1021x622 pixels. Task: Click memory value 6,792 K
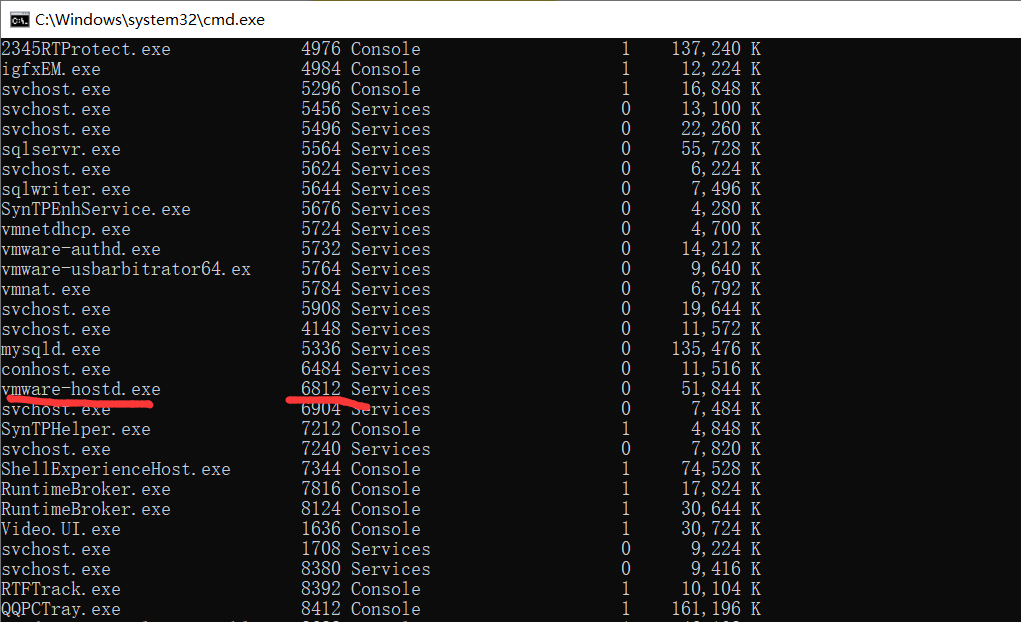tap(726, 289)
